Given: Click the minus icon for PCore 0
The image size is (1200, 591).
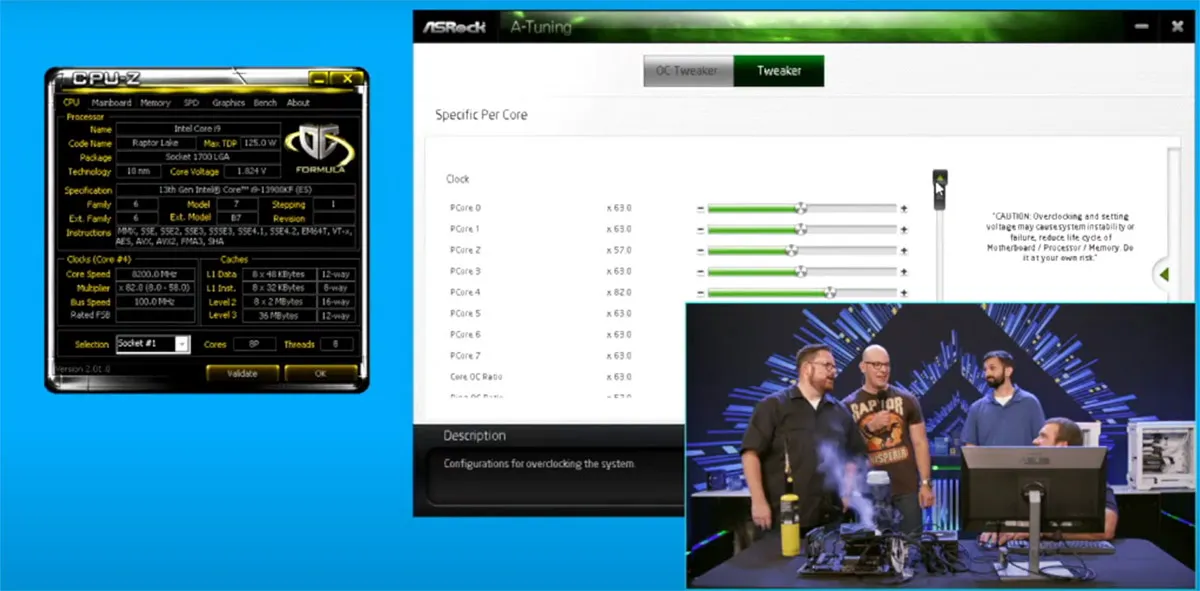Looking at the screenshot, I should coord(700,209).
